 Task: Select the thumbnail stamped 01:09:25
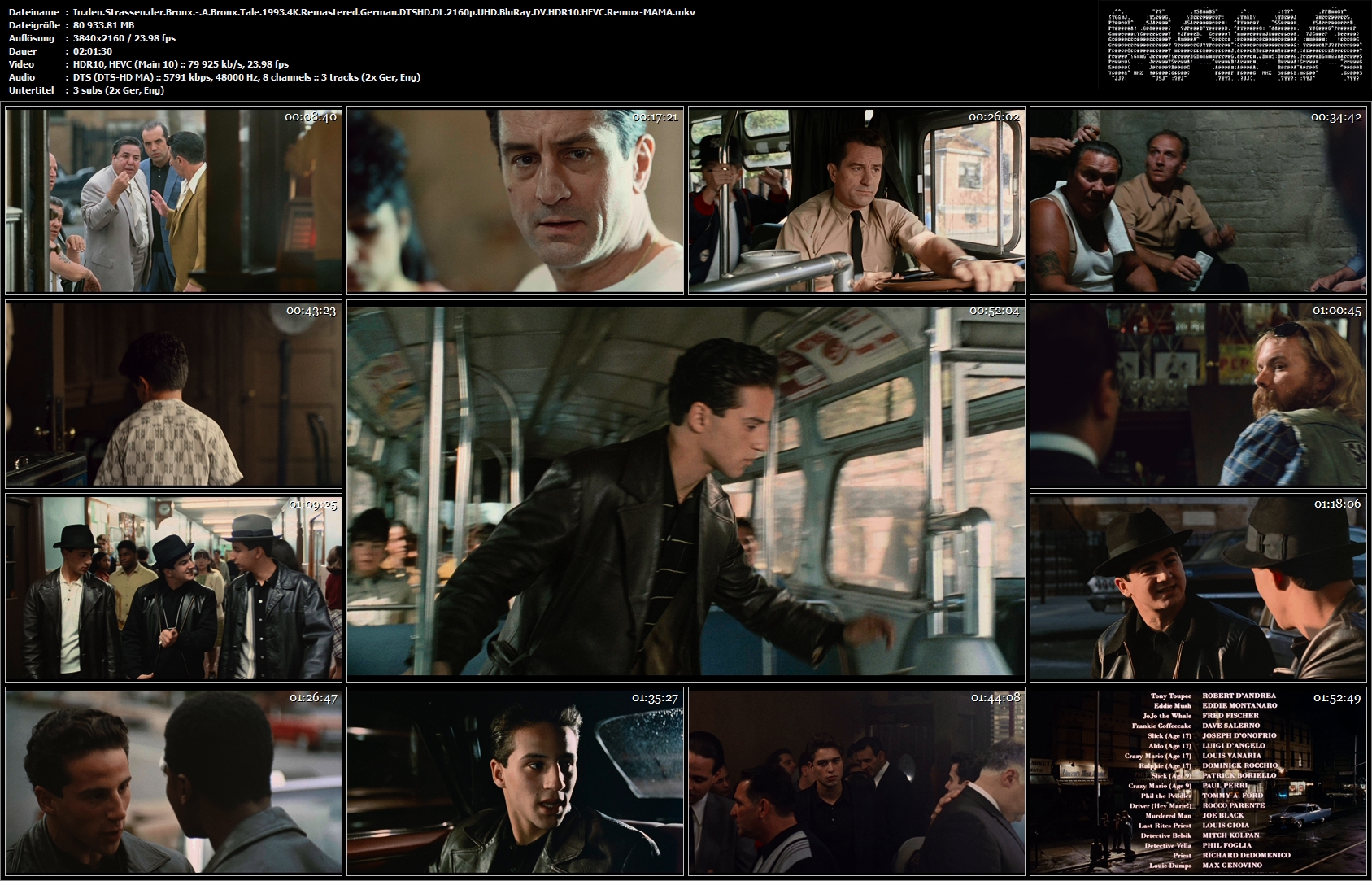[x=173, y=587]
